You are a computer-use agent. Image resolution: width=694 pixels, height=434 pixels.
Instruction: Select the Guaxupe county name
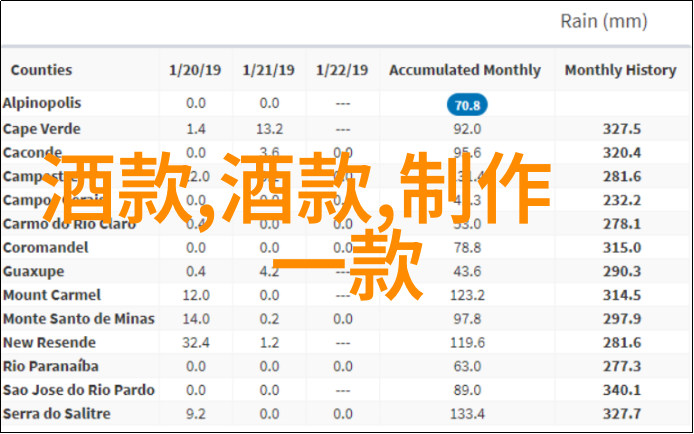pos(34,271)
